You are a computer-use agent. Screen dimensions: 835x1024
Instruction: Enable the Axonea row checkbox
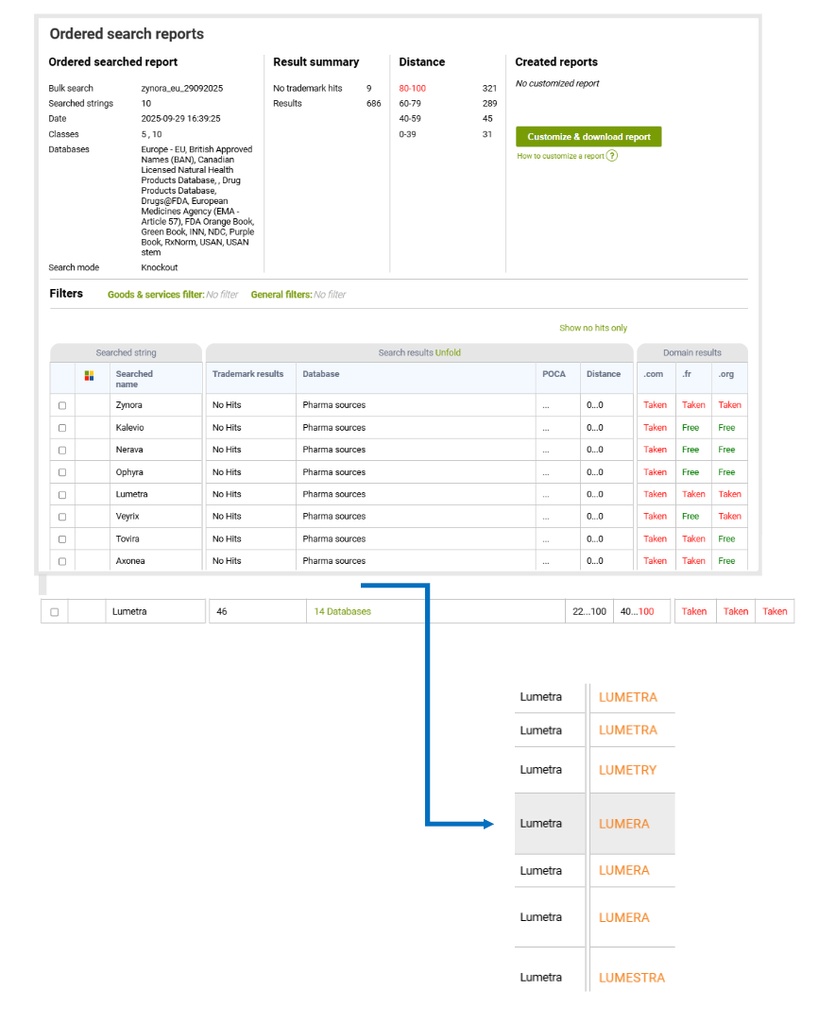pyautogui.click(x=62, y=562)
